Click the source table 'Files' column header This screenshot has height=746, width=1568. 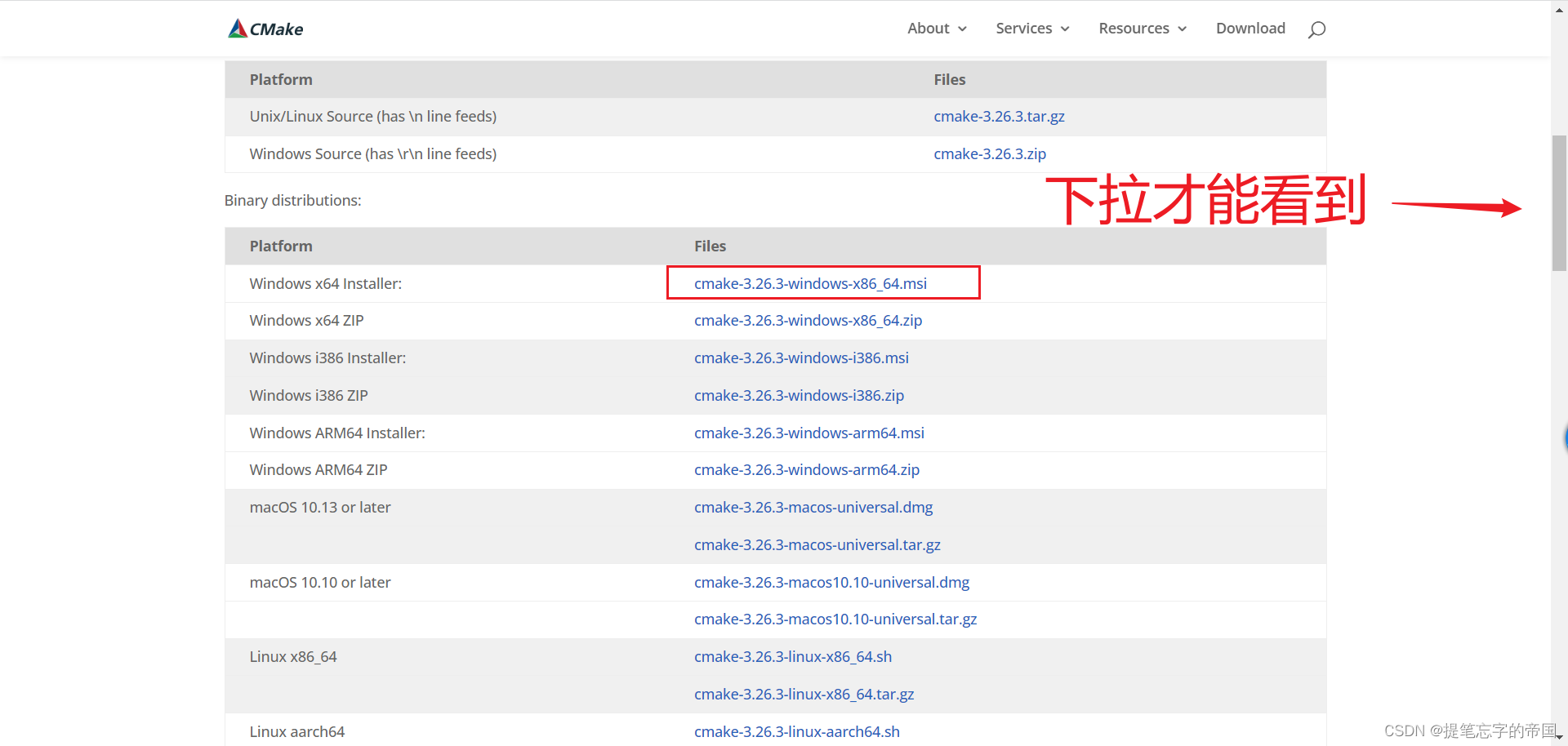click(949, 80)
